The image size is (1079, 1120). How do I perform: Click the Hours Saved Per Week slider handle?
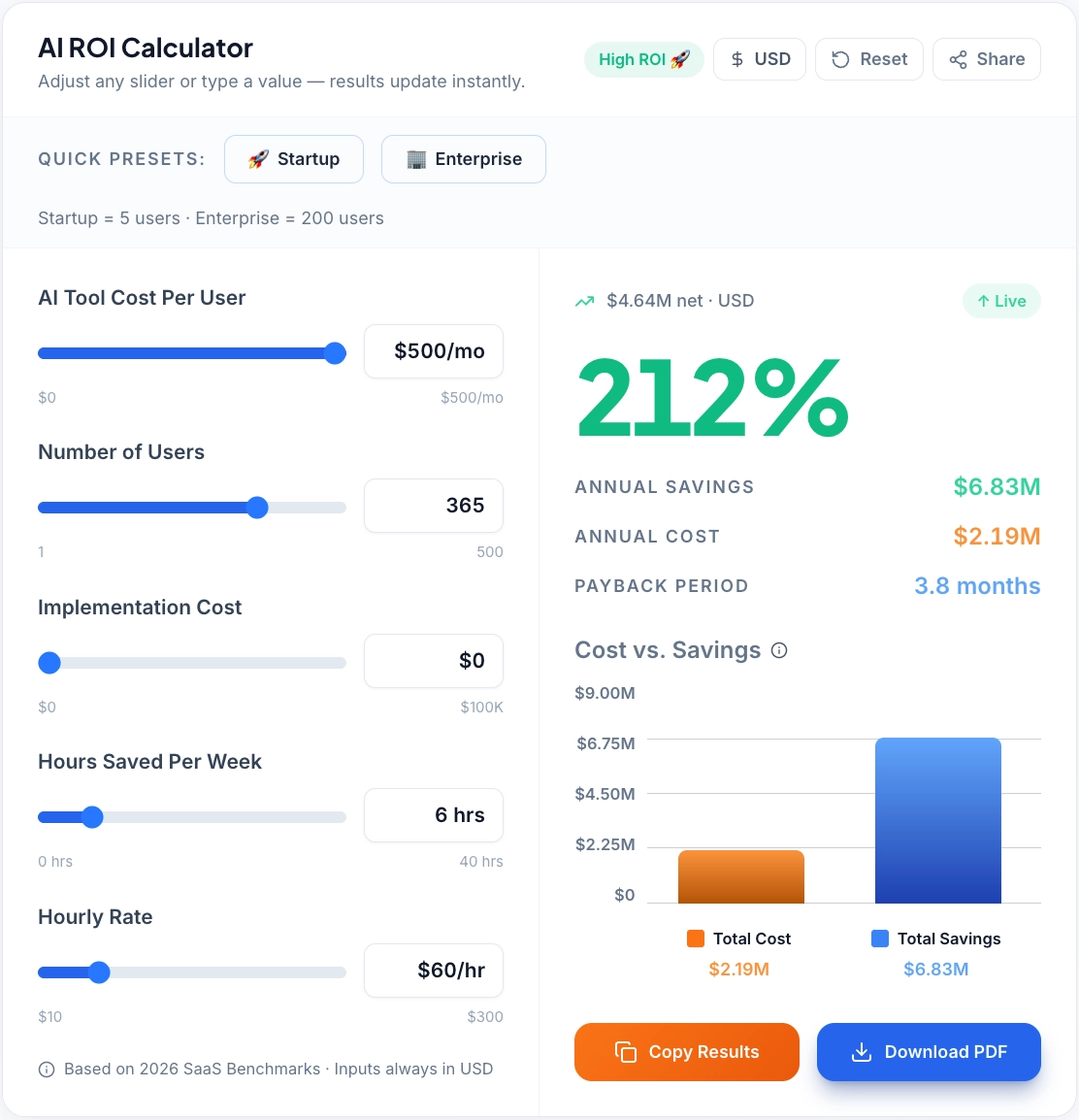(92, 816)
